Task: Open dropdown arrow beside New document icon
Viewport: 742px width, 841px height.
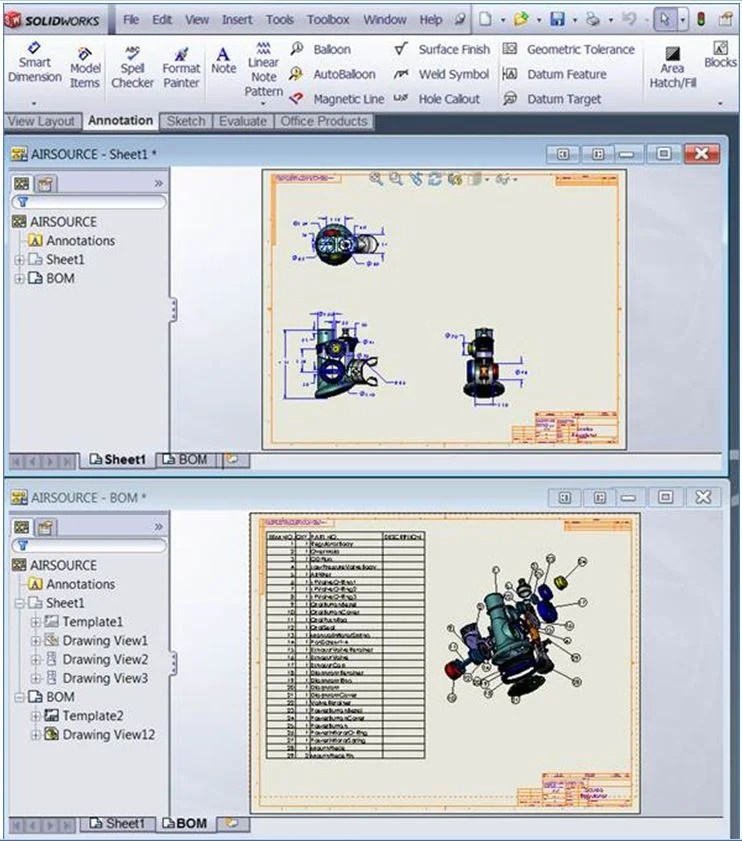Action: 503,20
